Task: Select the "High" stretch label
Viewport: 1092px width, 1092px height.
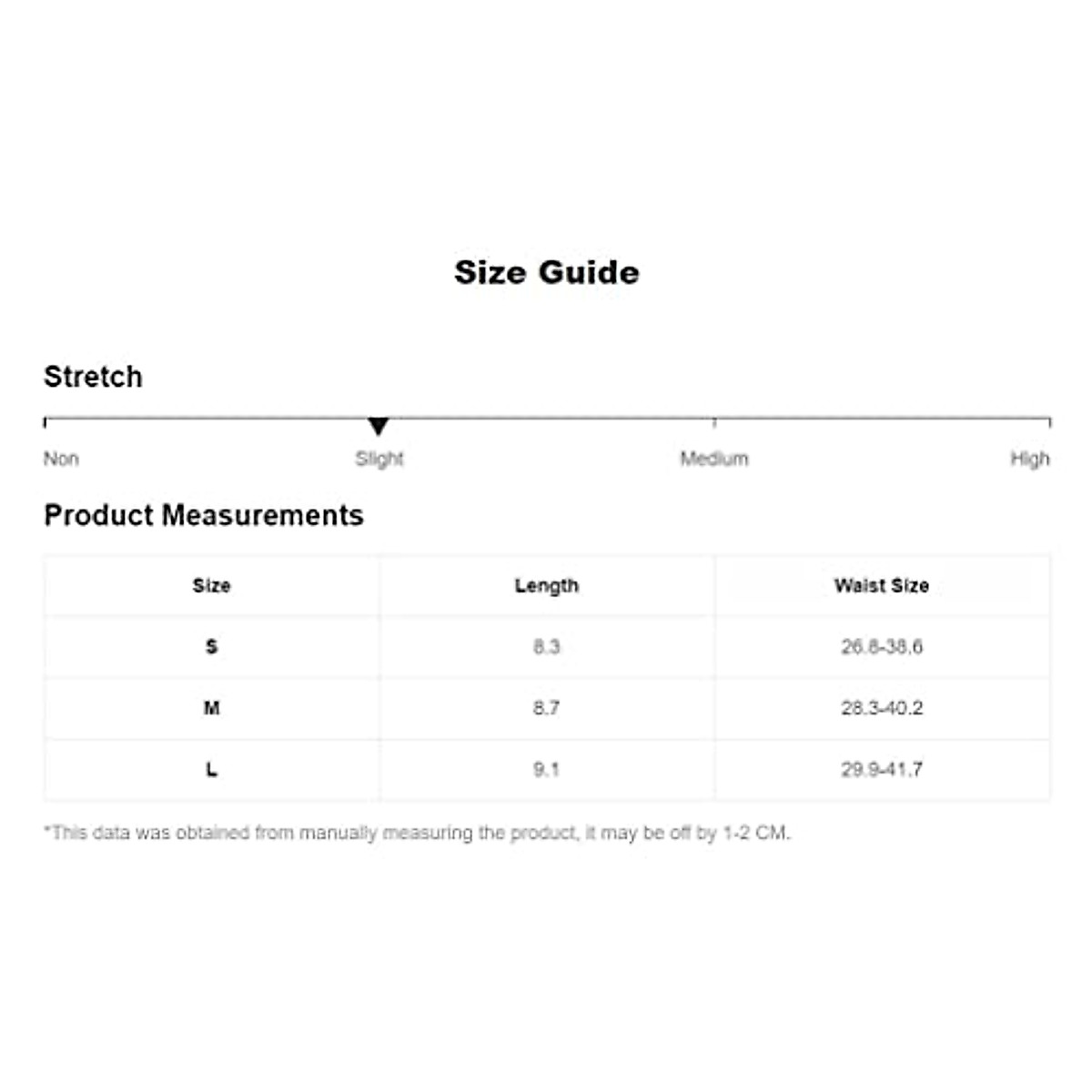Action: 1029,459
